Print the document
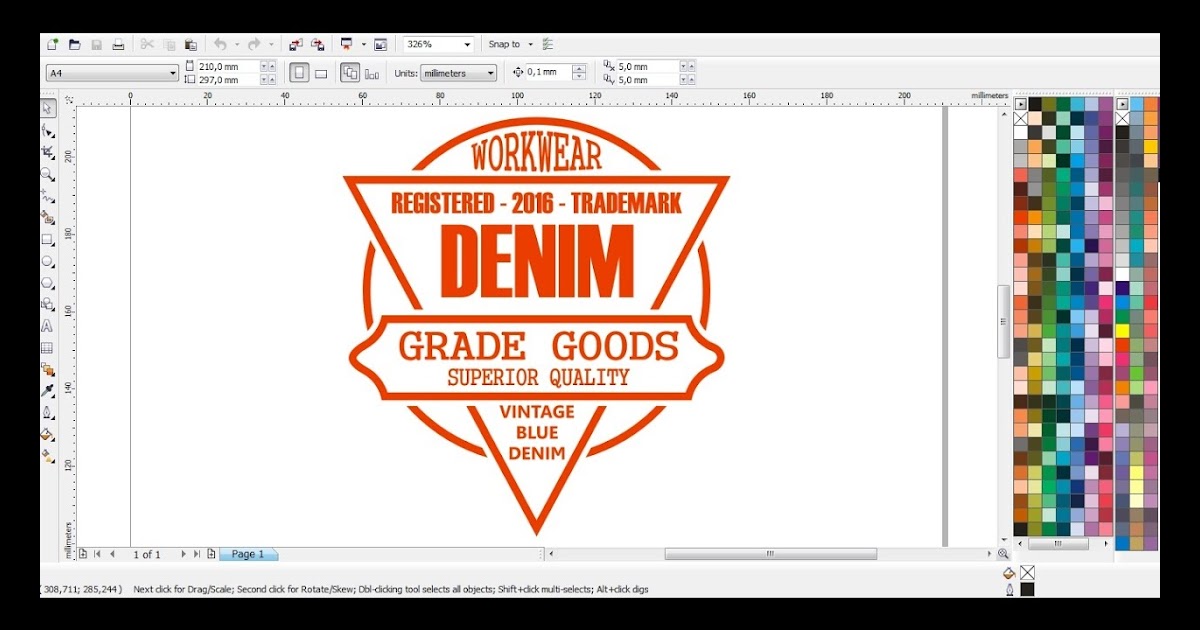The image size is (1200, 630). 118,44
